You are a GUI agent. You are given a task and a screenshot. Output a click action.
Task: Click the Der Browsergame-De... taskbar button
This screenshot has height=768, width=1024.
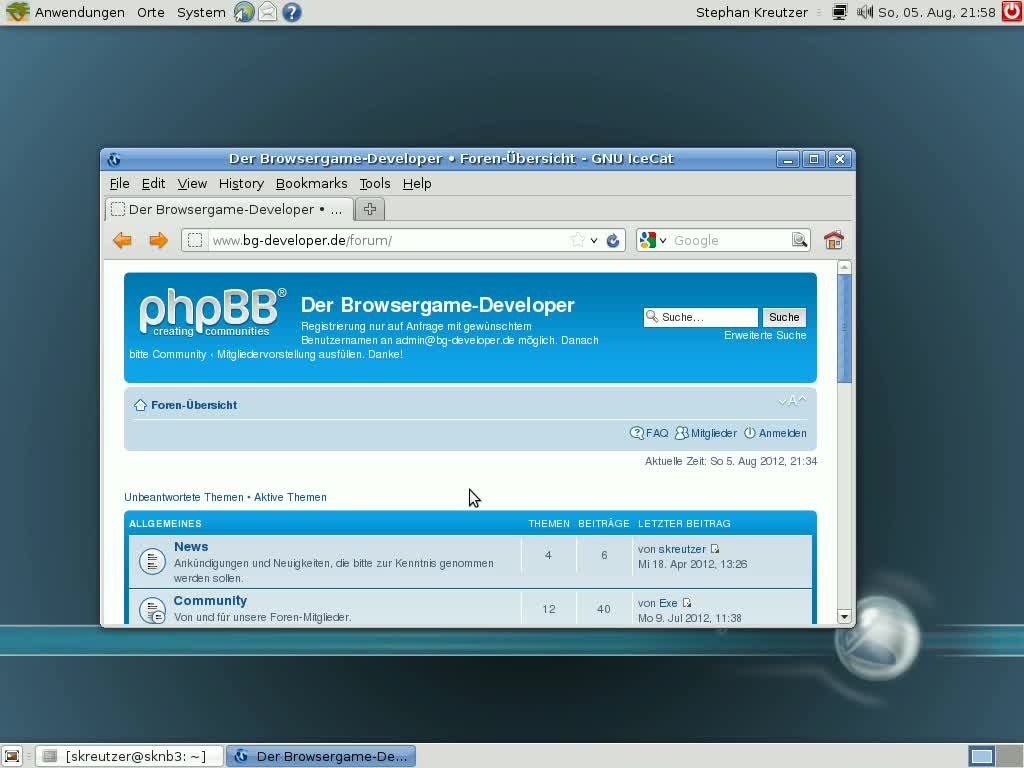(321, 756)
